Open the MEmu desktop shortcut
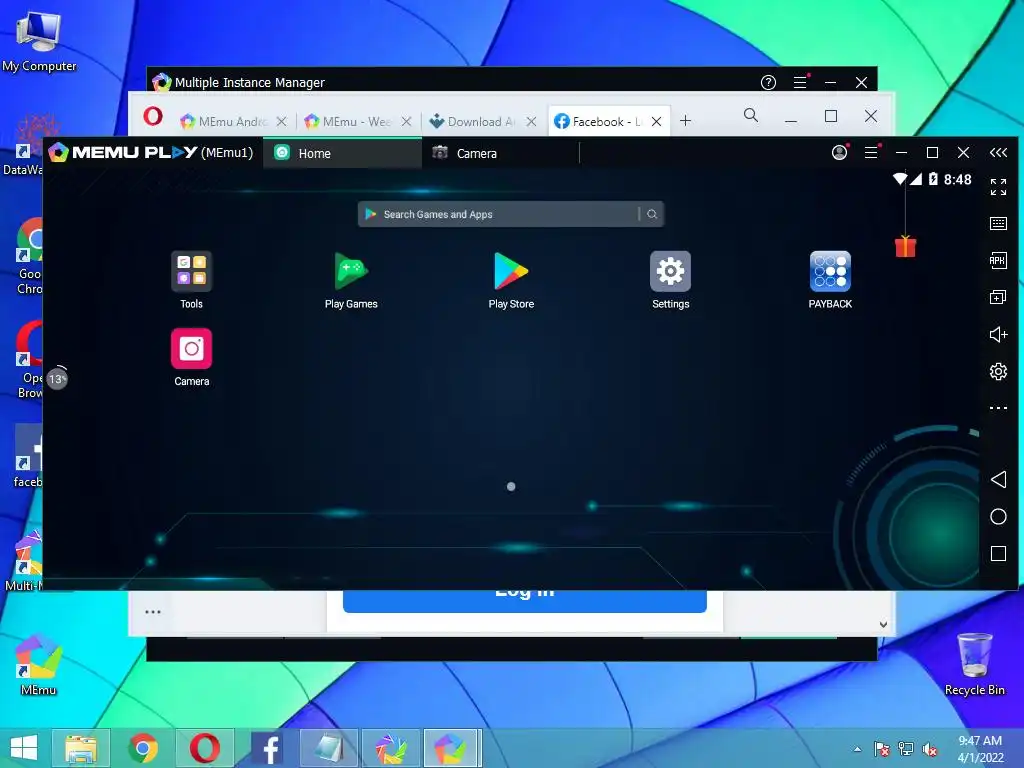Screen dimensions: 1024x768 (x=38, y=664)
